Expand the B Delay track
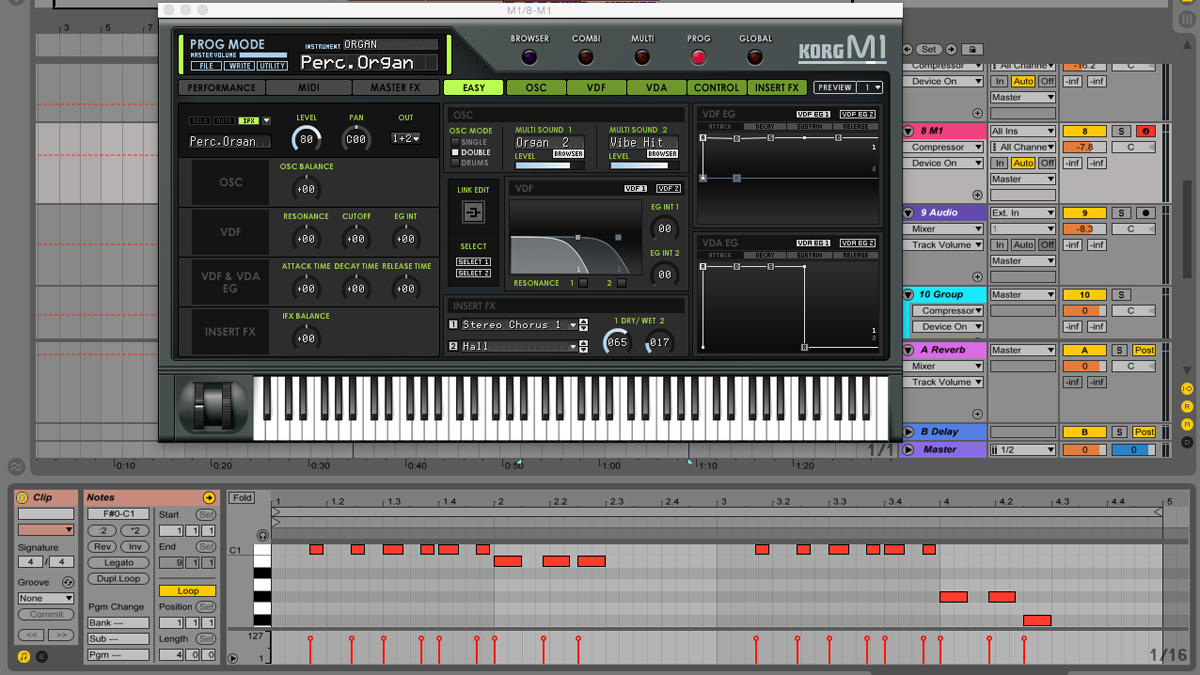Viewport: 1200px width, 675px height. (x=909, y=432)
